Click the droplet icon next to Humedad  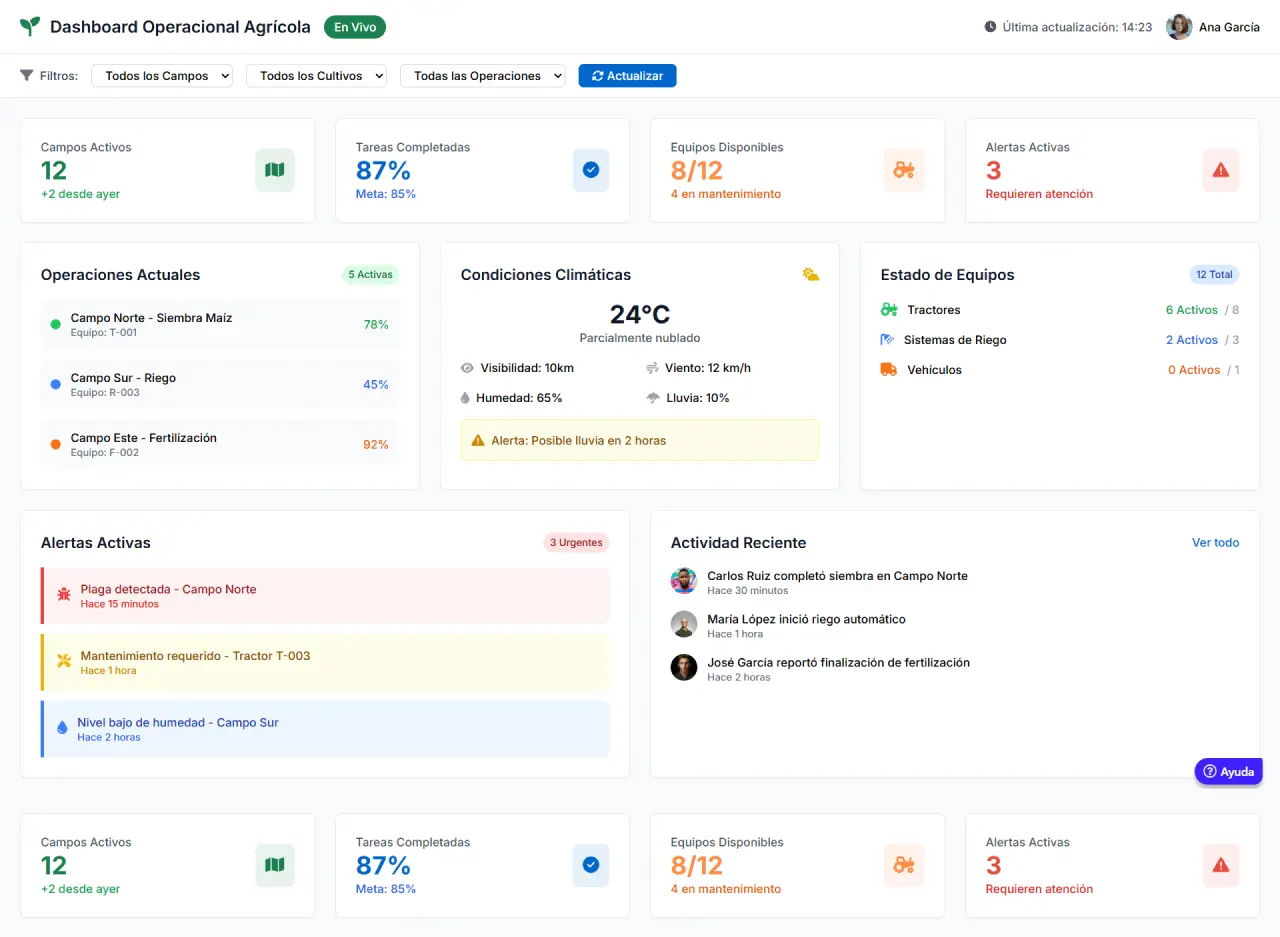click(465, 398)
